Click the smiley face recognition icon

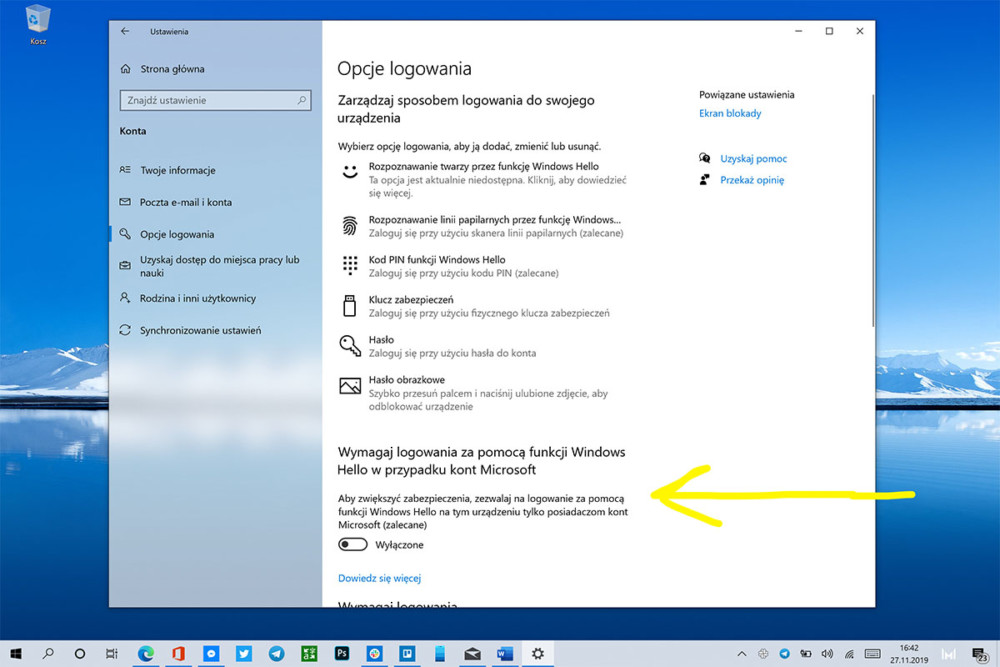349,171
